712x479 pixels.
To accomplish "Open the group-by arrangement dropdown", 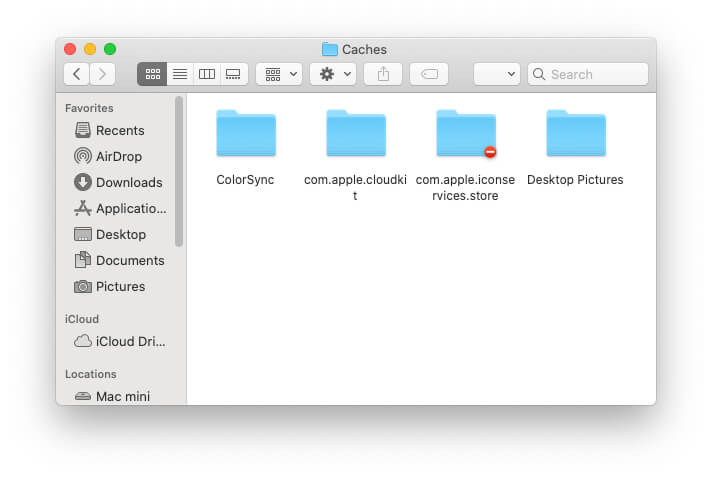I will (x=279, y=74).
